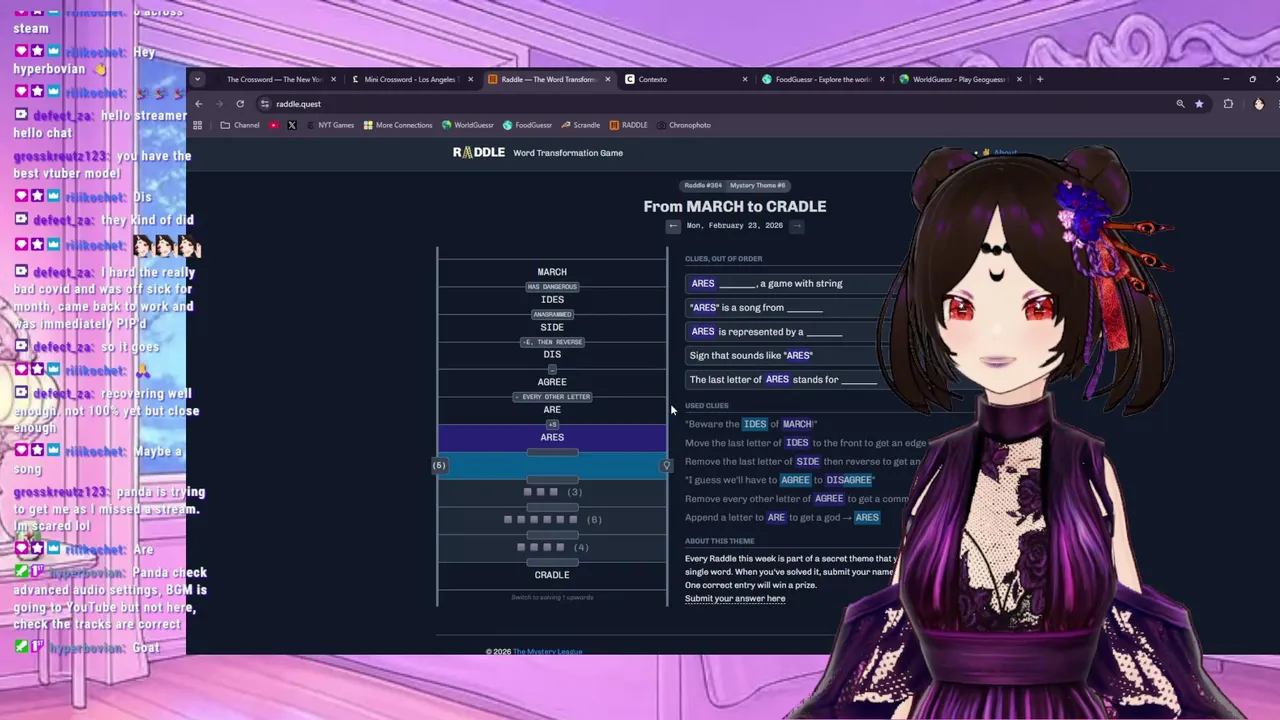Click the used clue 'Append a letter to ARE'
Screen dimensions: 1280x720
782,517
